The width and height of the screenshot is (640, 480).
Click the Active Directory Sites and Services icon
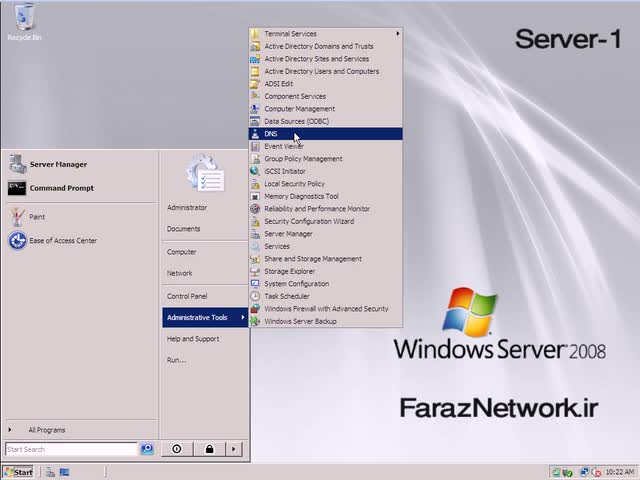point(255,59)
